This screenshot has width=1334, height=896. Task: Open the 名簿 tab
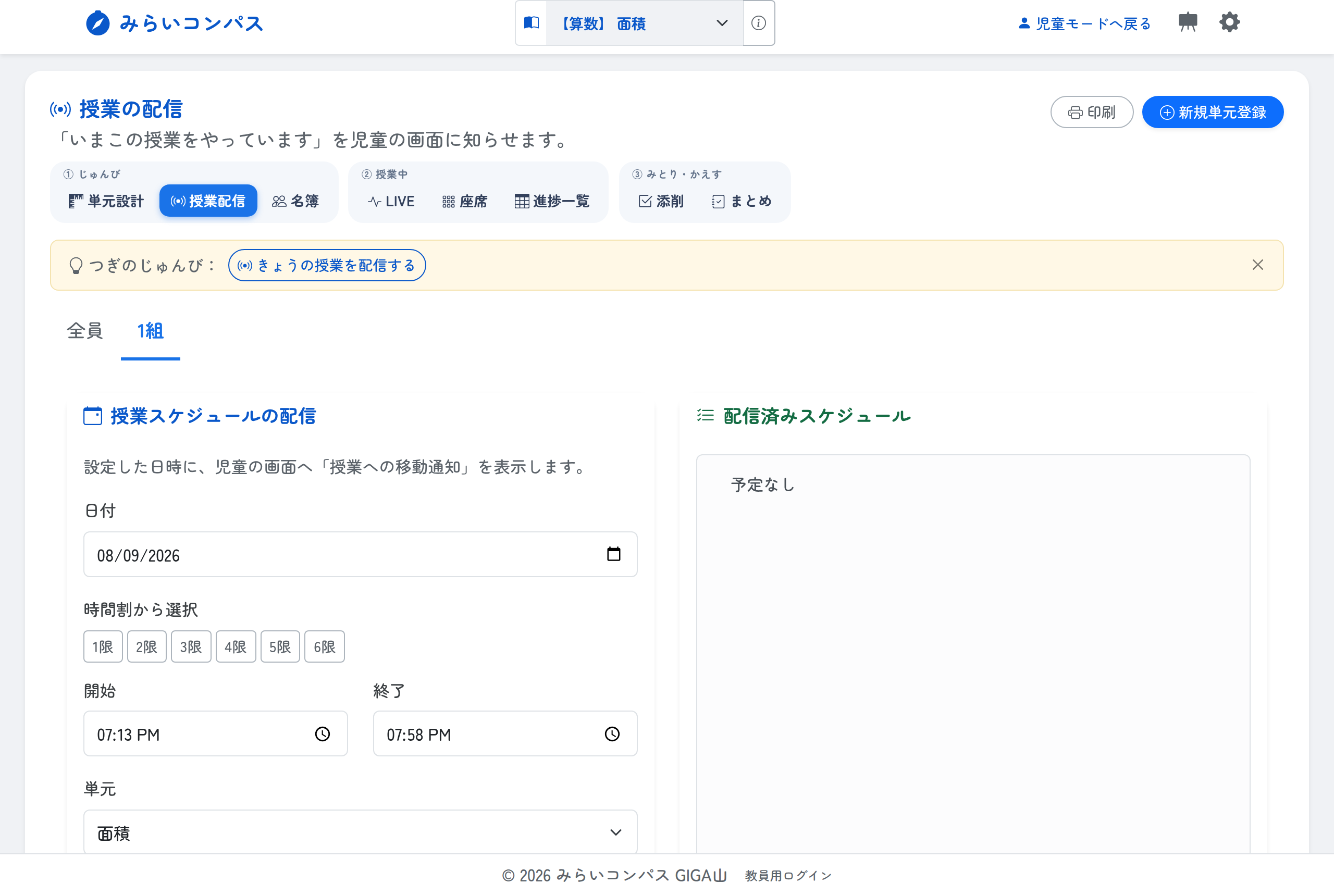pos(295,201)
